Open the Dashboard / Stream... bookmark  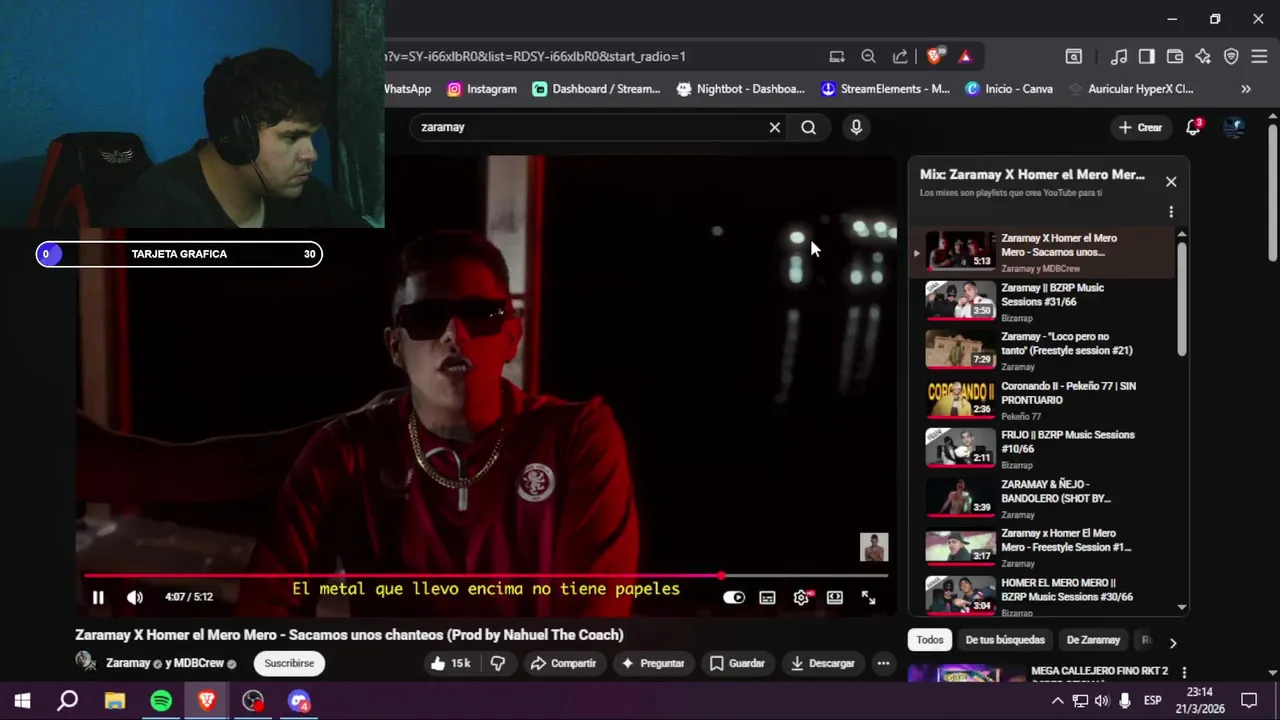tap(596, 89)
